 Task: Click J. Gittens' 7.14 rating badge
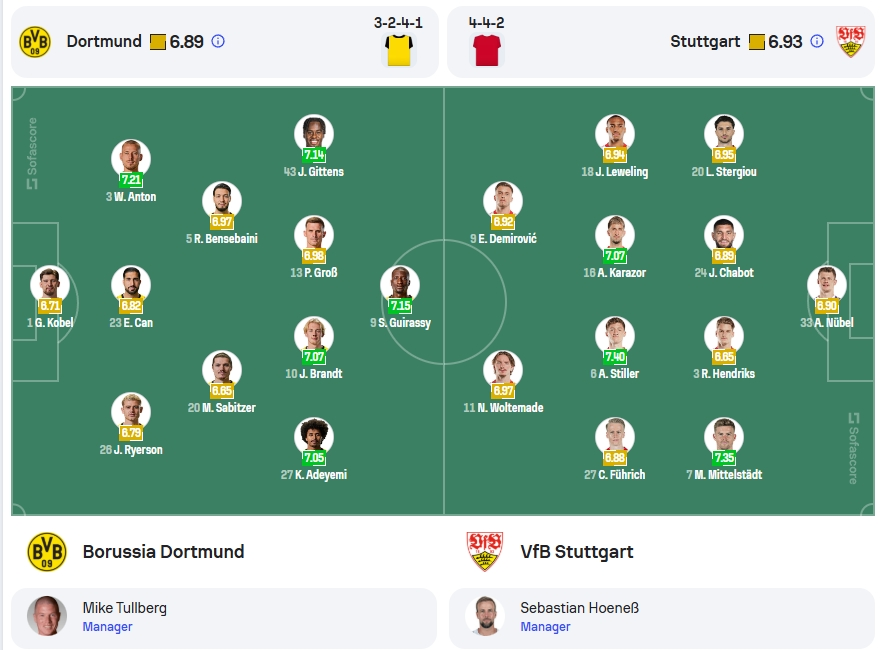314,155
